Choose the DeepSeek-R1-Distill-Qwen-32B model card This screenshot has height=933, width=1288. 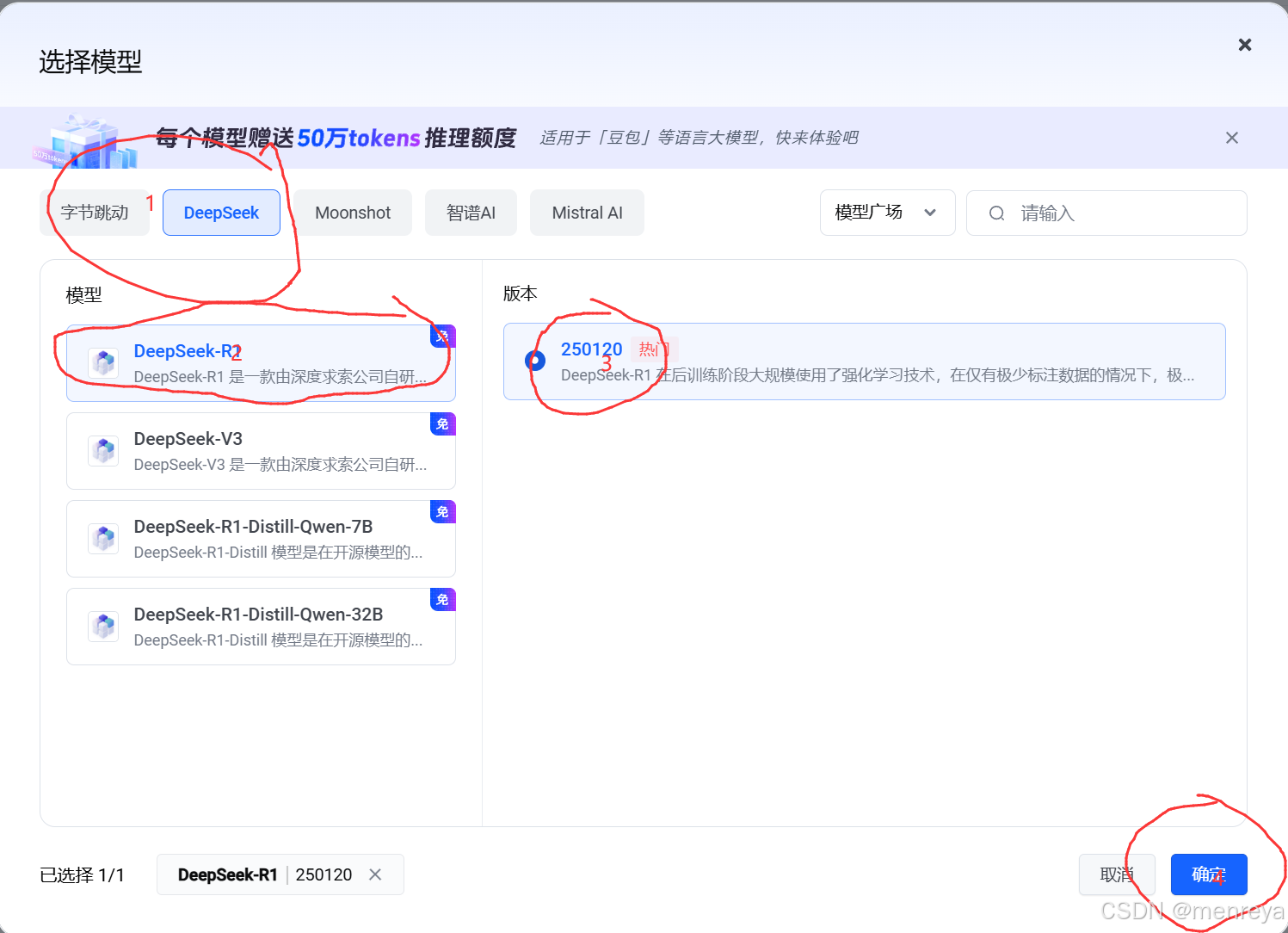(x=261, y=627)
